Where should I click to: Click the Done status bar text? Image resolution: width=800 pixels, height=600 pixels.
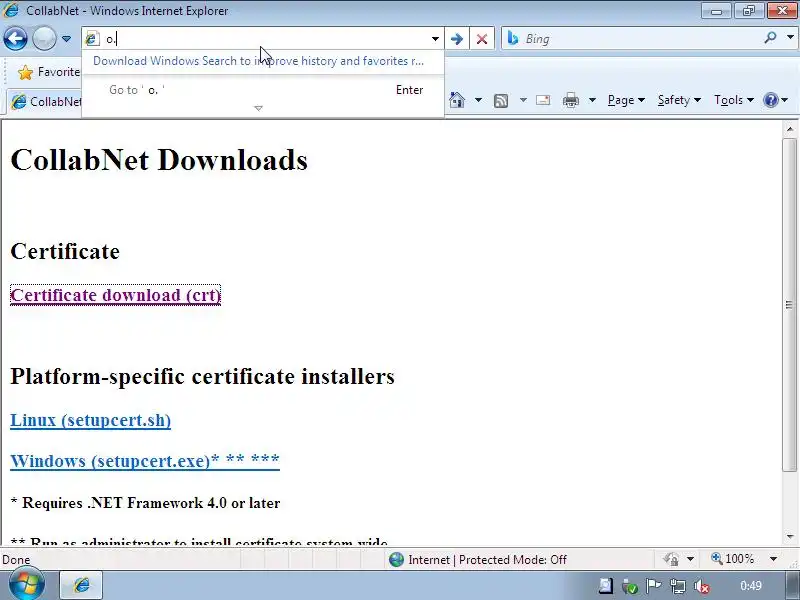coord(16,560)
